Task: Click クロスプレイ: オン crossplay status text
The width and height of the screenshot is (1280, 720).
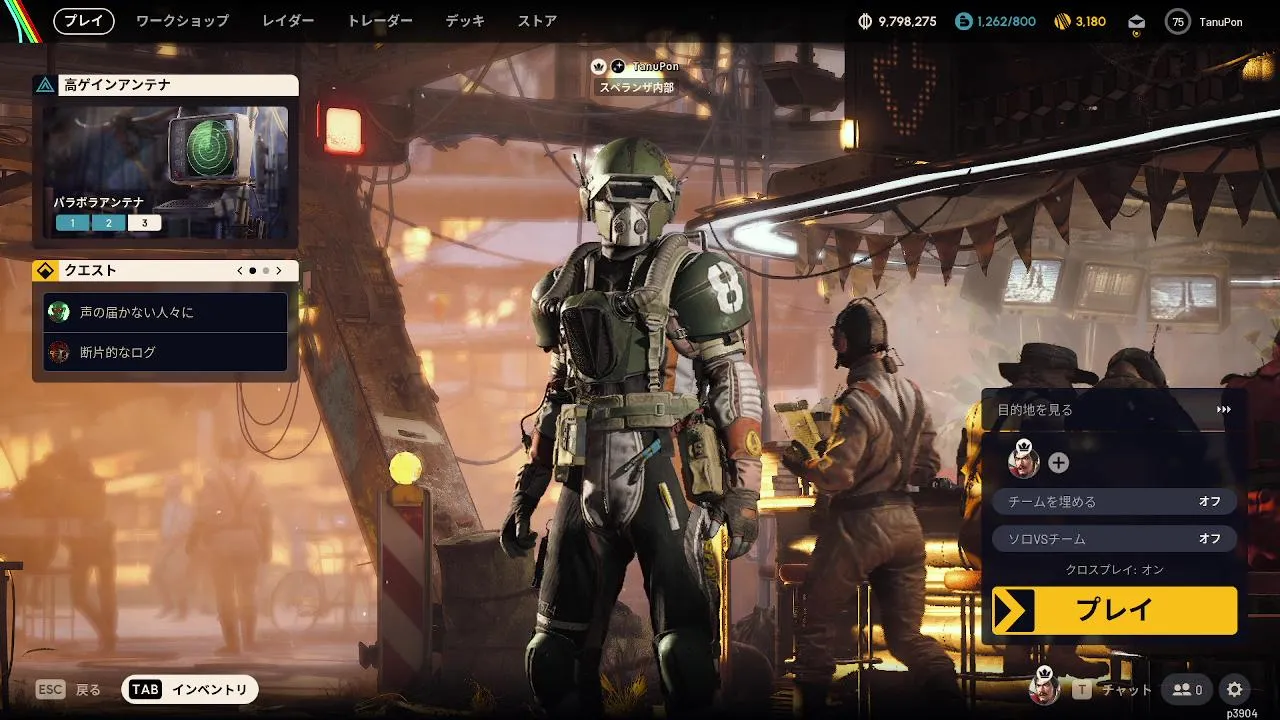Action: [x=1114, y=570]
